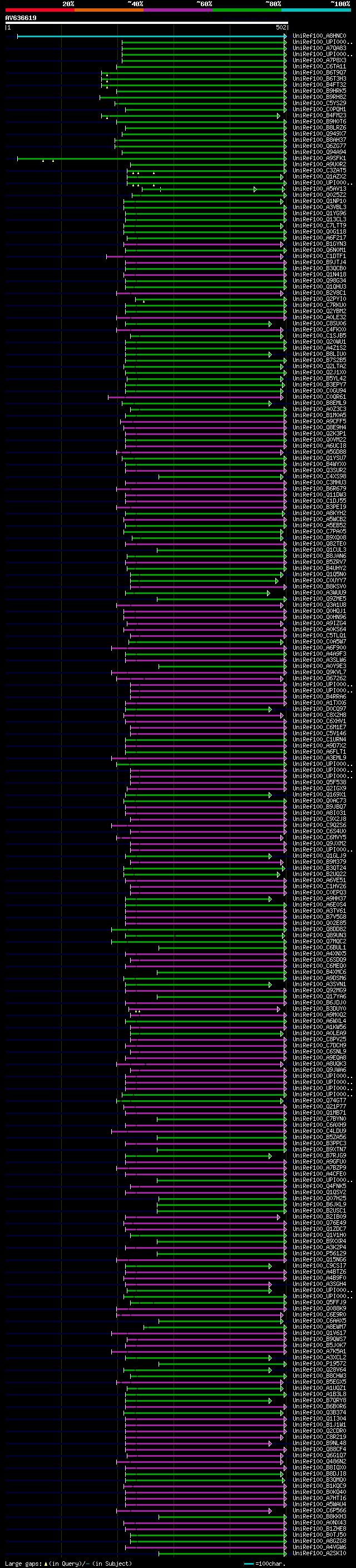Image resolution: width=356 pixels, height=1568 pixels.
Task: Open hit UniRef100_A4Z1S2
Action: [x=319, y=348]
